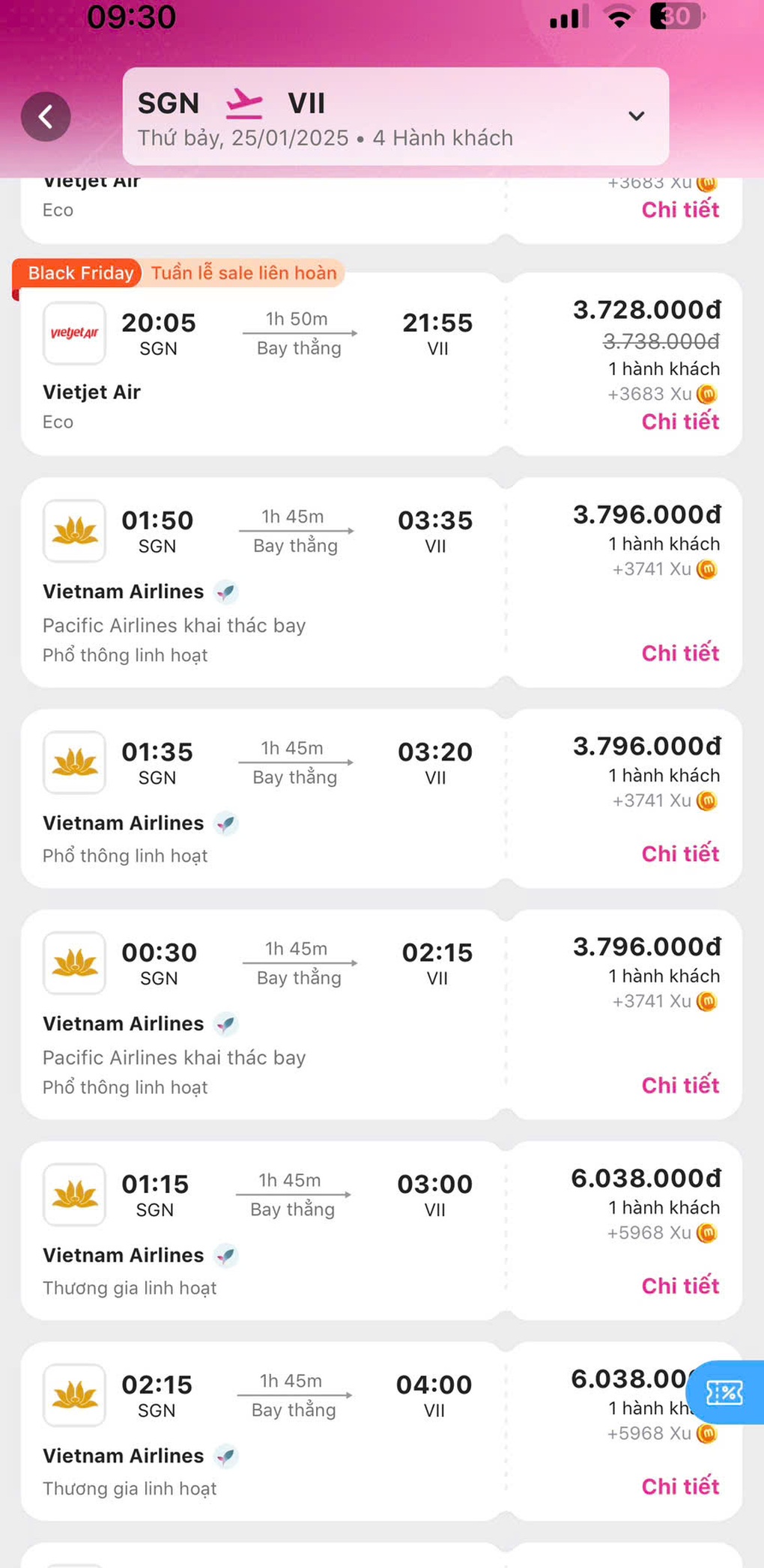
Task: Open Chi tiết for the 01:50 flight
Action: (x=680, y=653)
